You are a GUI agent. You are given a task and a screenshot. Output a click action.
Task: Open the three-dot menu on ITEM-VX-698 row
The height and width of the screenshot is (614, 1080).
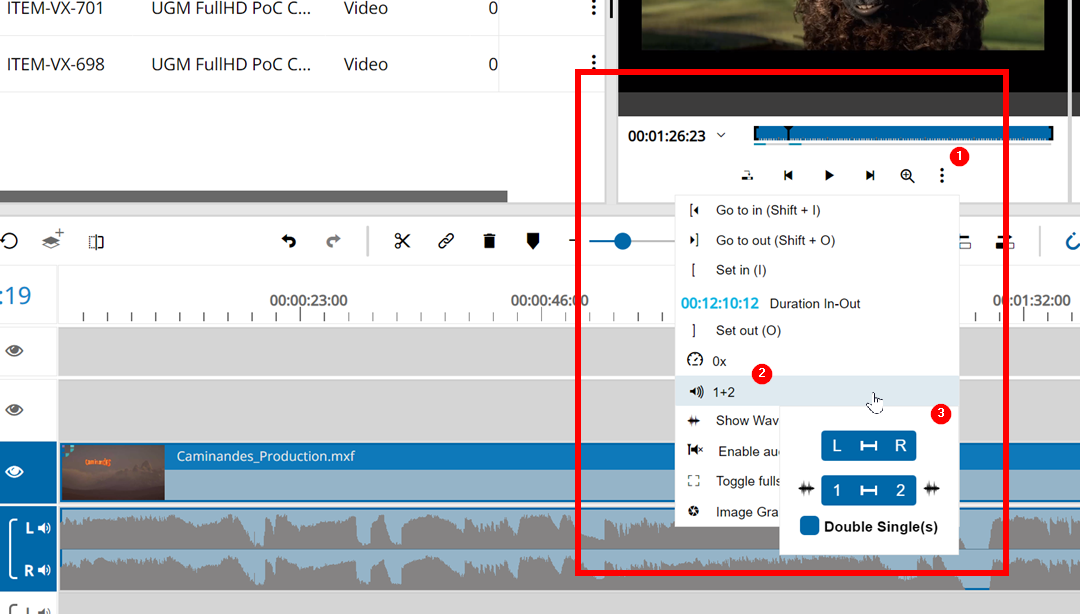click(593, 63)
